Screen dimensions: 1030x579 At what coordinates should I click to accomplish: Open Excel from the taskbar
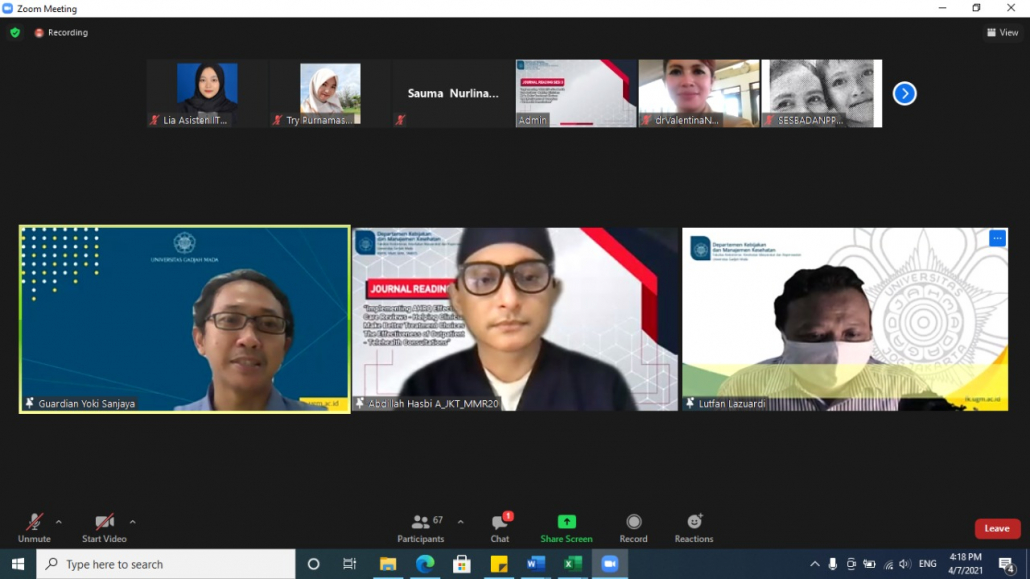pos(572,564)
